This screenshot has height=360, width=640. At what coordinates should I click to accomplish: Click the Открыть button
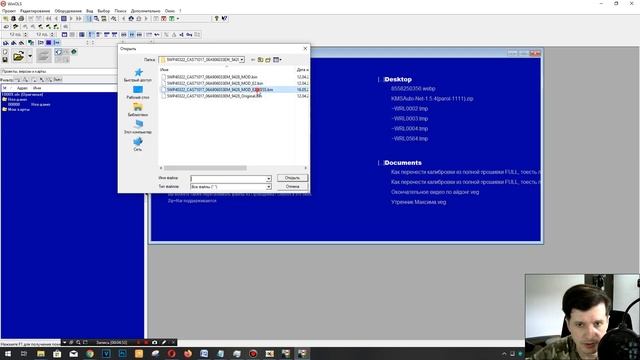point(292,178)
